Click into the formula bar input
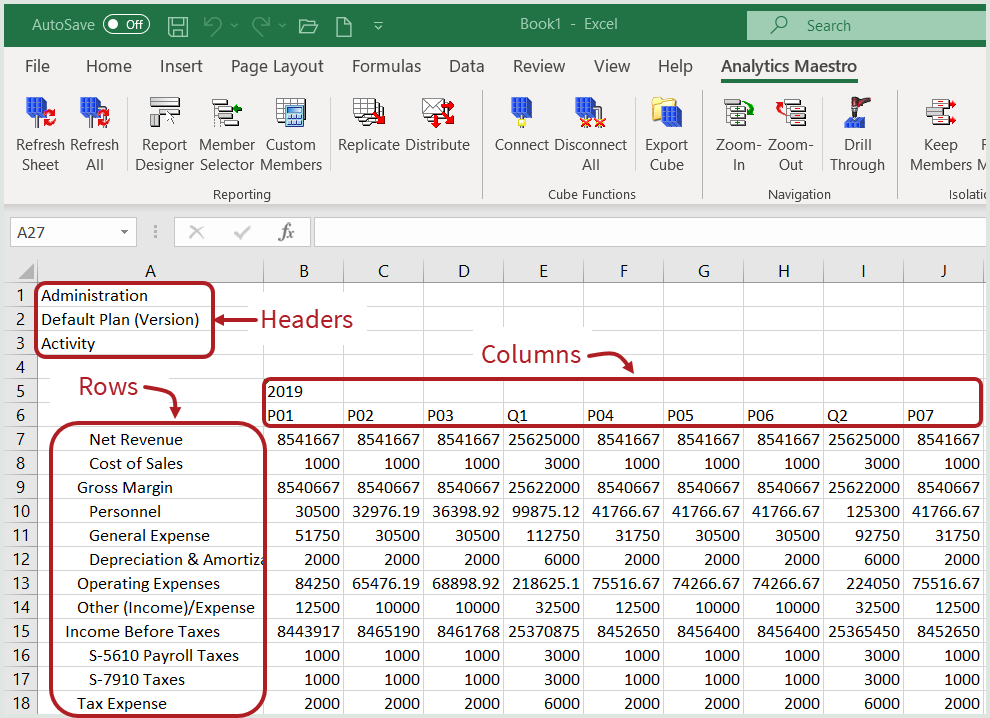The image size is (990, 718). pos(649,232)
